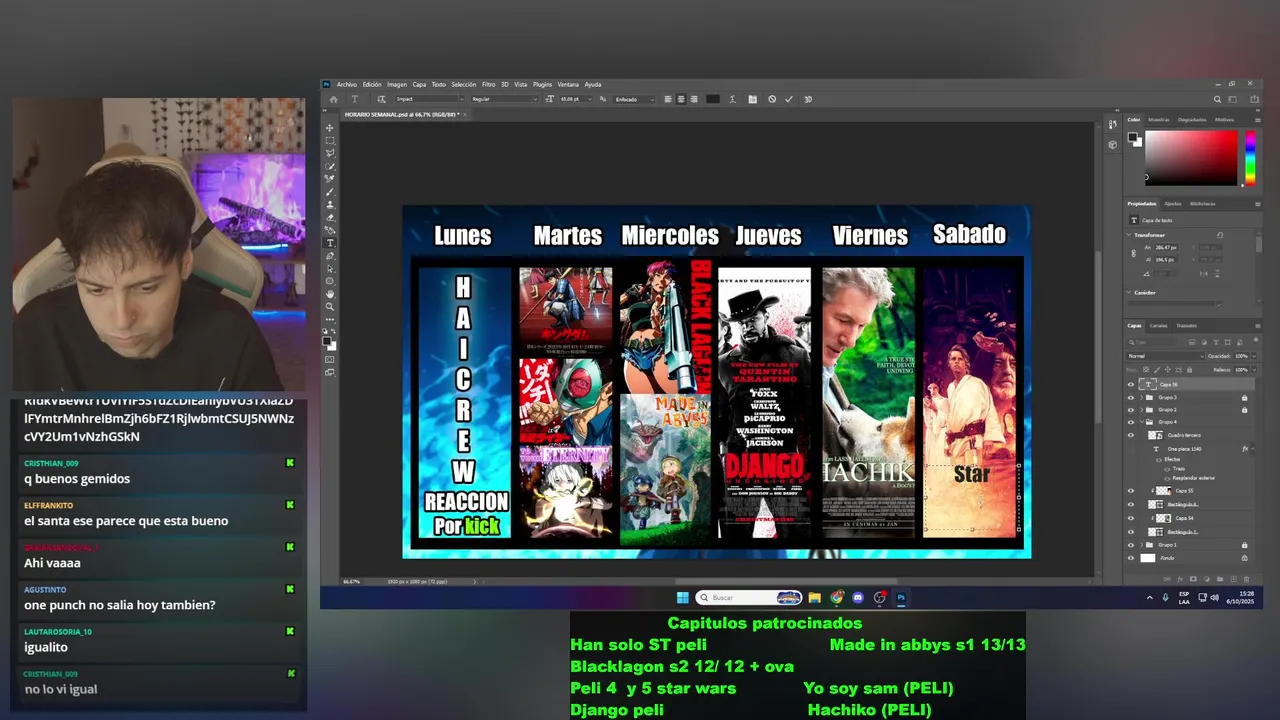This screenshot has width=1280, height=720.
Task: Select the Eraser tool
Action: click(x=330, y=219)
